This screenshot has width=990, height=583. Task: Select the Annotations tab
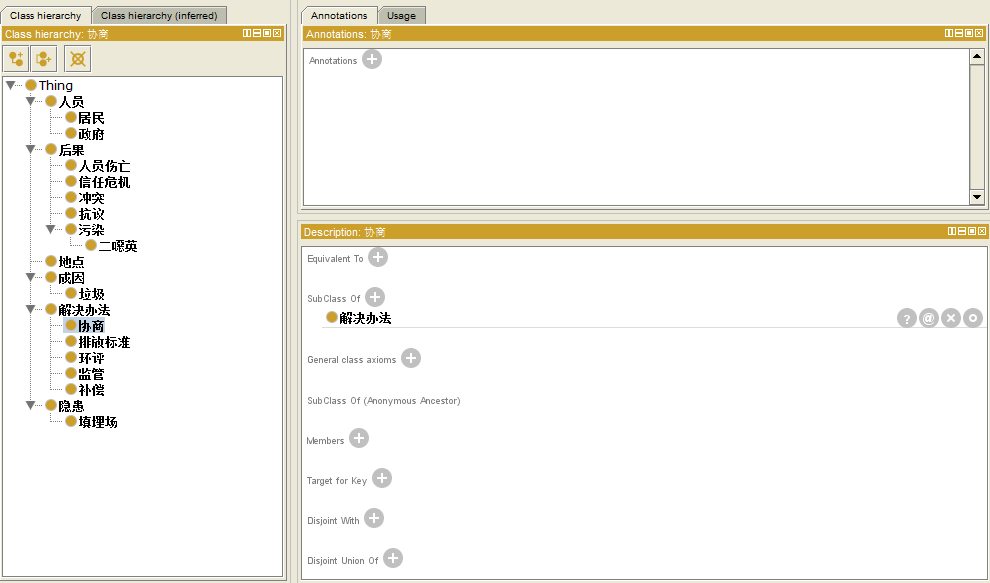[x=339, y=15]
